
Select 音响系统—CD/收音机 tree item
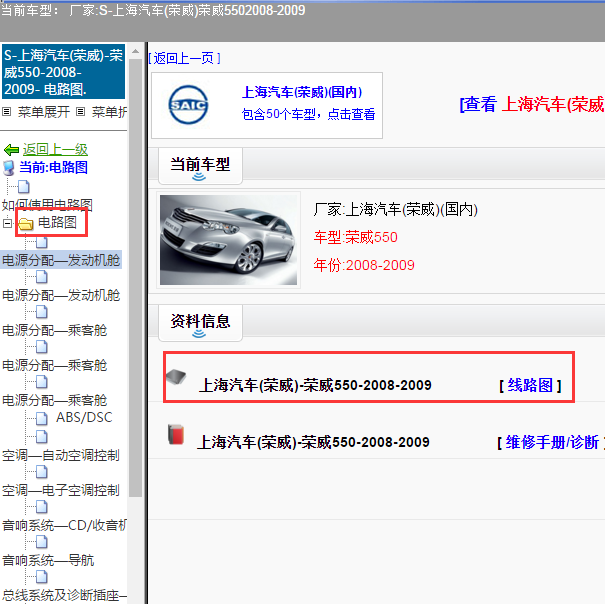[64, 525]
